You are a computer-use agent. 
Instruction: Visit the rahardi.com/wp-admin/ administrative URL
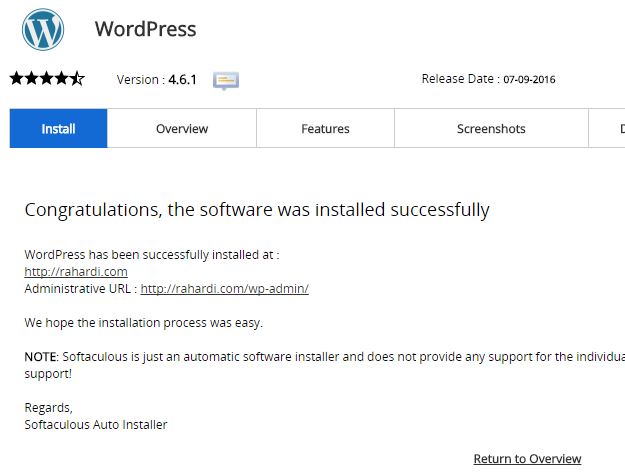click(224, 289)
